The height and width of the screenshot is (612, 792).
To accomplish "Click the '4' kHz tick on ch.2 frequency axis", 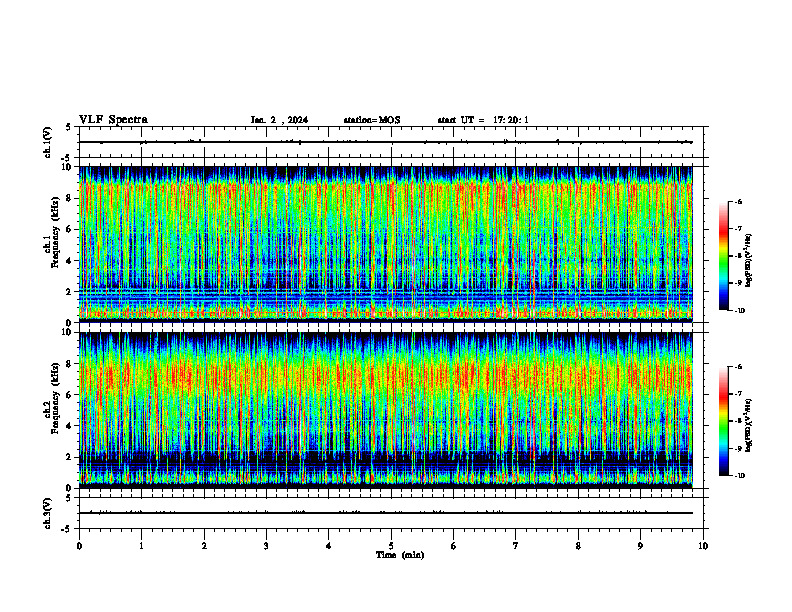I will (70, 426).
